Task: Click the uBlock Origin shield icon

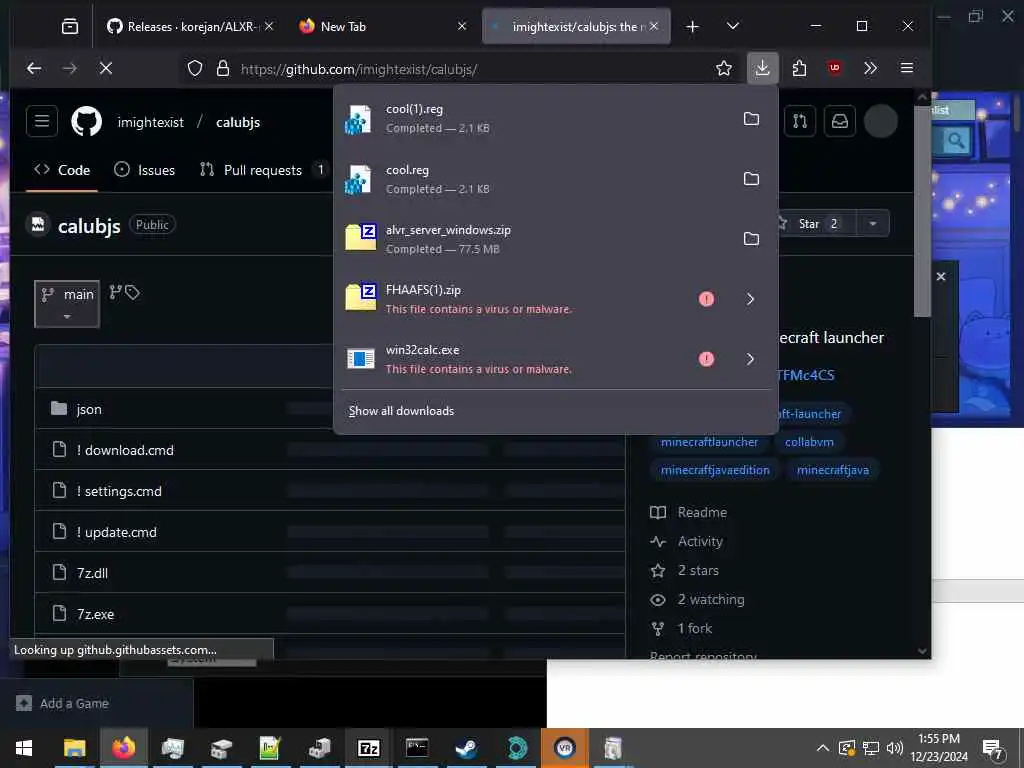Action: click(835, 68)
